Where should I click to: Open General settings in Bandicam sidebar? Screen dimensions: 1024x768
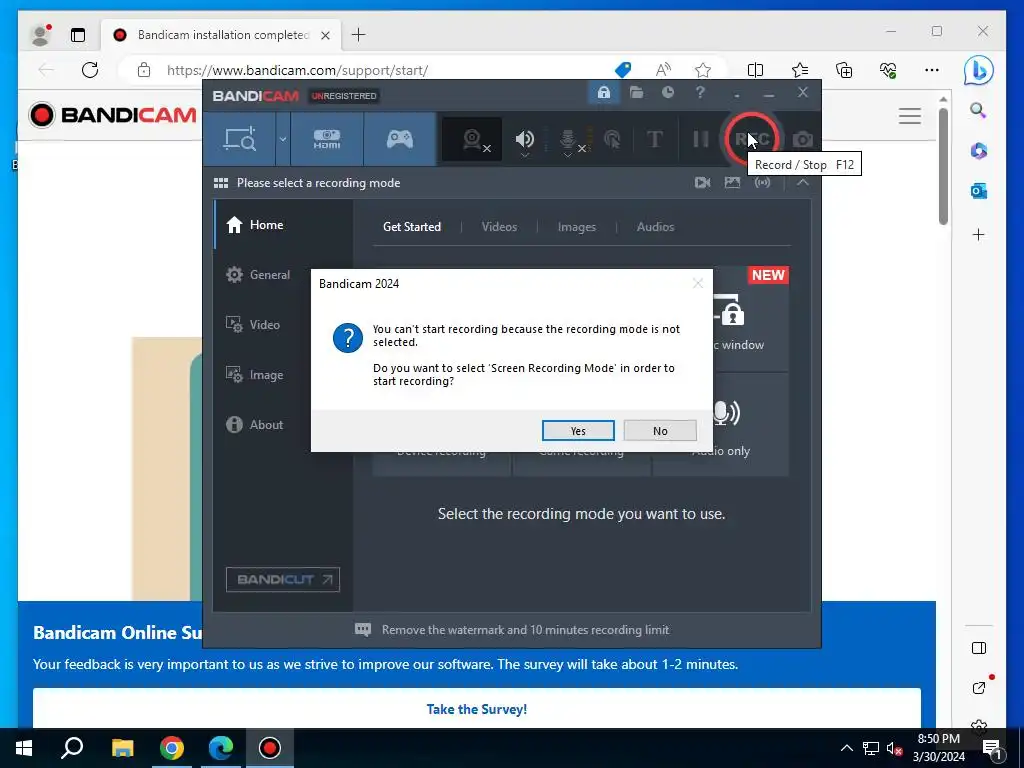pyautogui.click(x=283, y=275)
